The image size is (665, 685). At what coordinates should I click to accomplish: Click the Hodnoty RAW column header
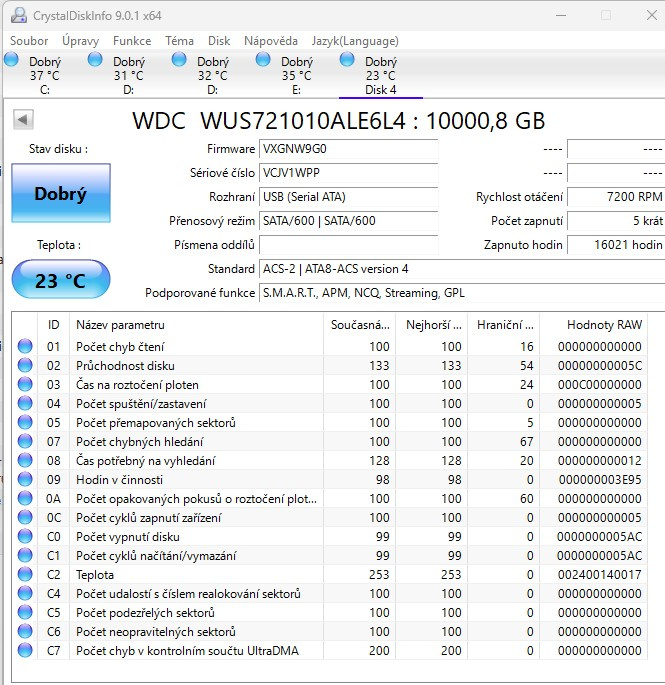pos(594,325)
